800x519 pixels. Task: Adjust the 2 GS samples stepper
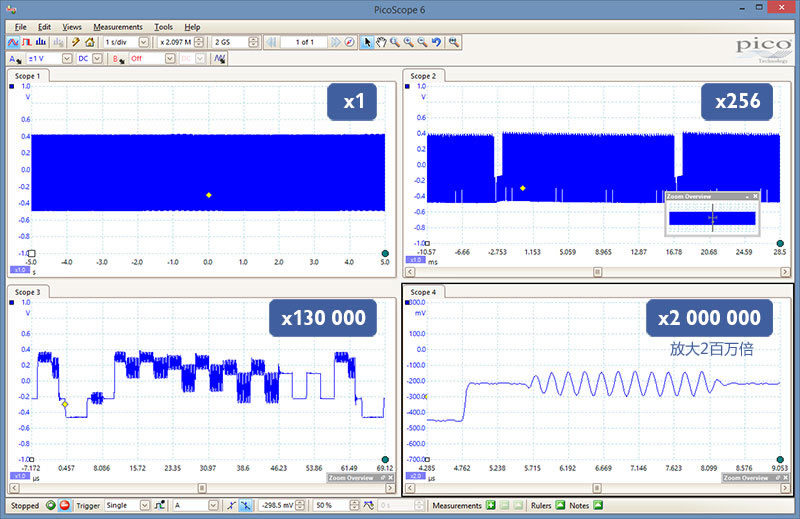253,42
